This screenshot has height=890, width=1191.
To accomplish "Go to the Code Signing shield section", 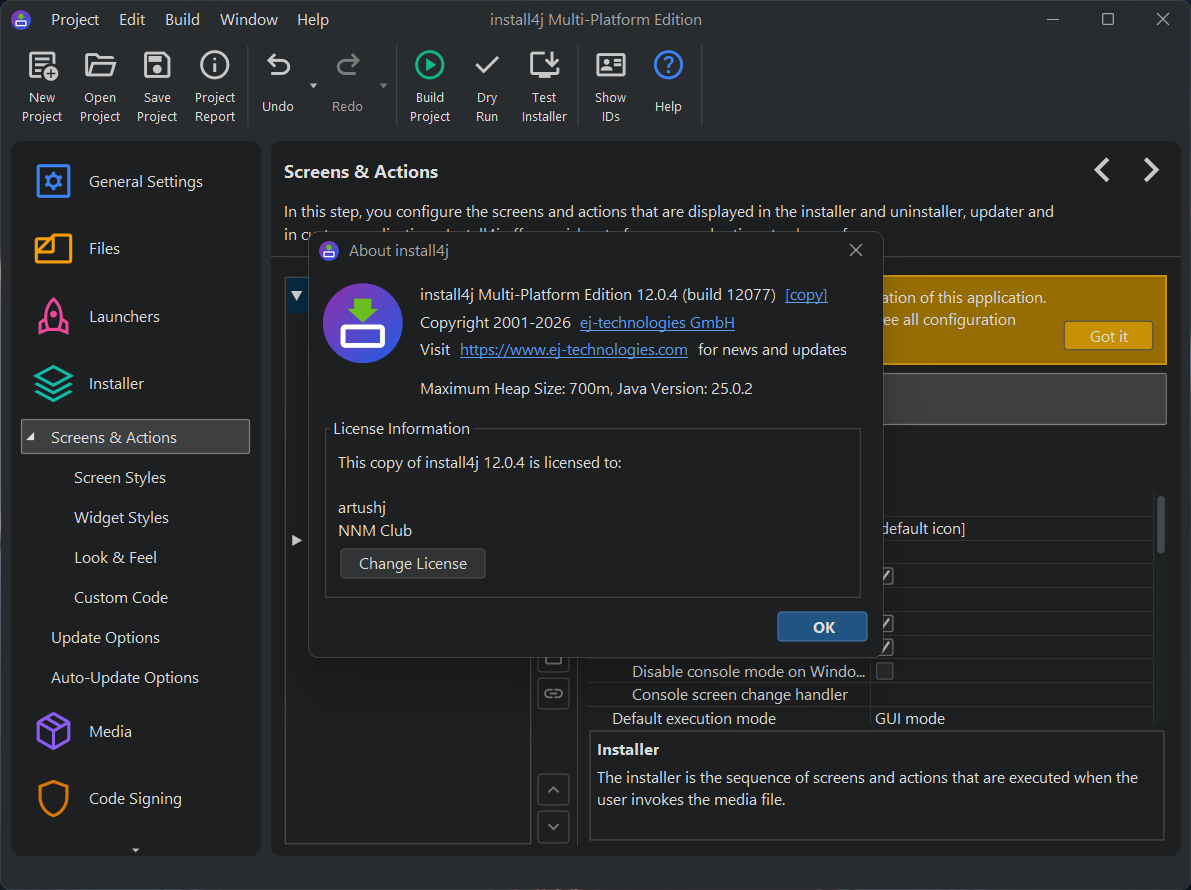I will point(53,798).
